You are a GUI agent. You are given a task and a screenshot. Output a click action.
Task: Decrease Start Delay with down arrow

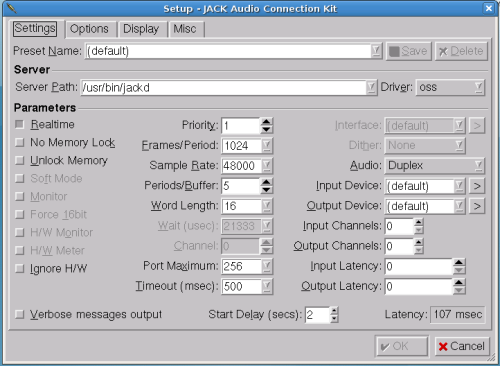click(x=334, y=318)
